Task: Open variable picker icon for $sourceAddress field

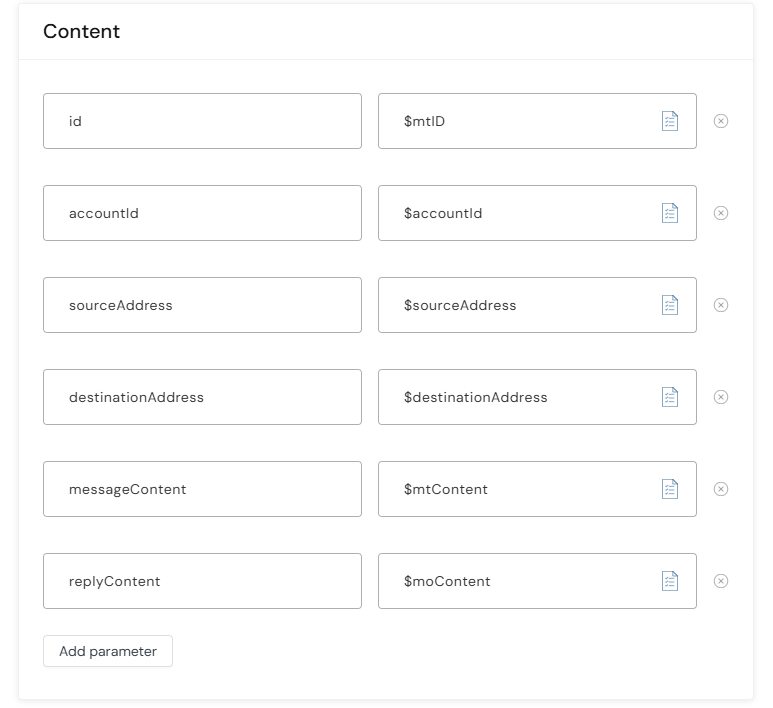Action: coord(669,305)
